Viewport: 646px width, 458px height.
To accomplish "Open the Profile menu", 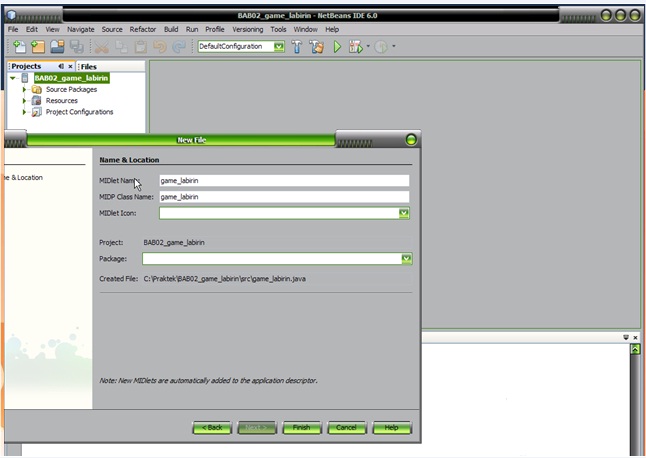I will [x=215, y=29].
